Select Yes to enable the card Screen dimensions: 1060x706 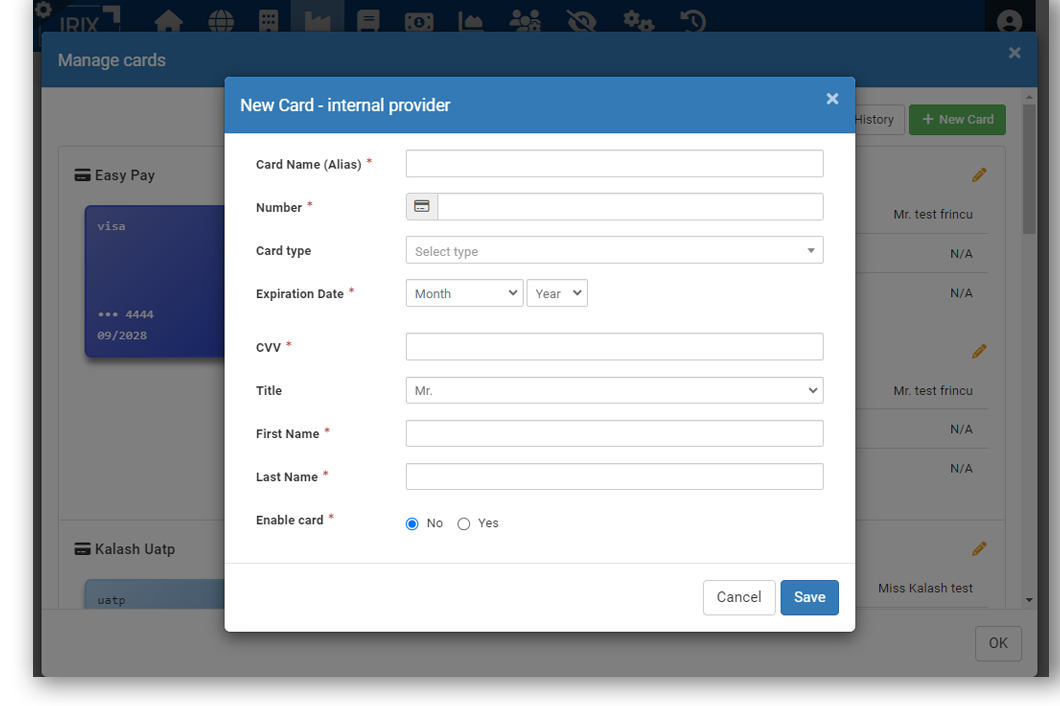(x=464, y=523)
